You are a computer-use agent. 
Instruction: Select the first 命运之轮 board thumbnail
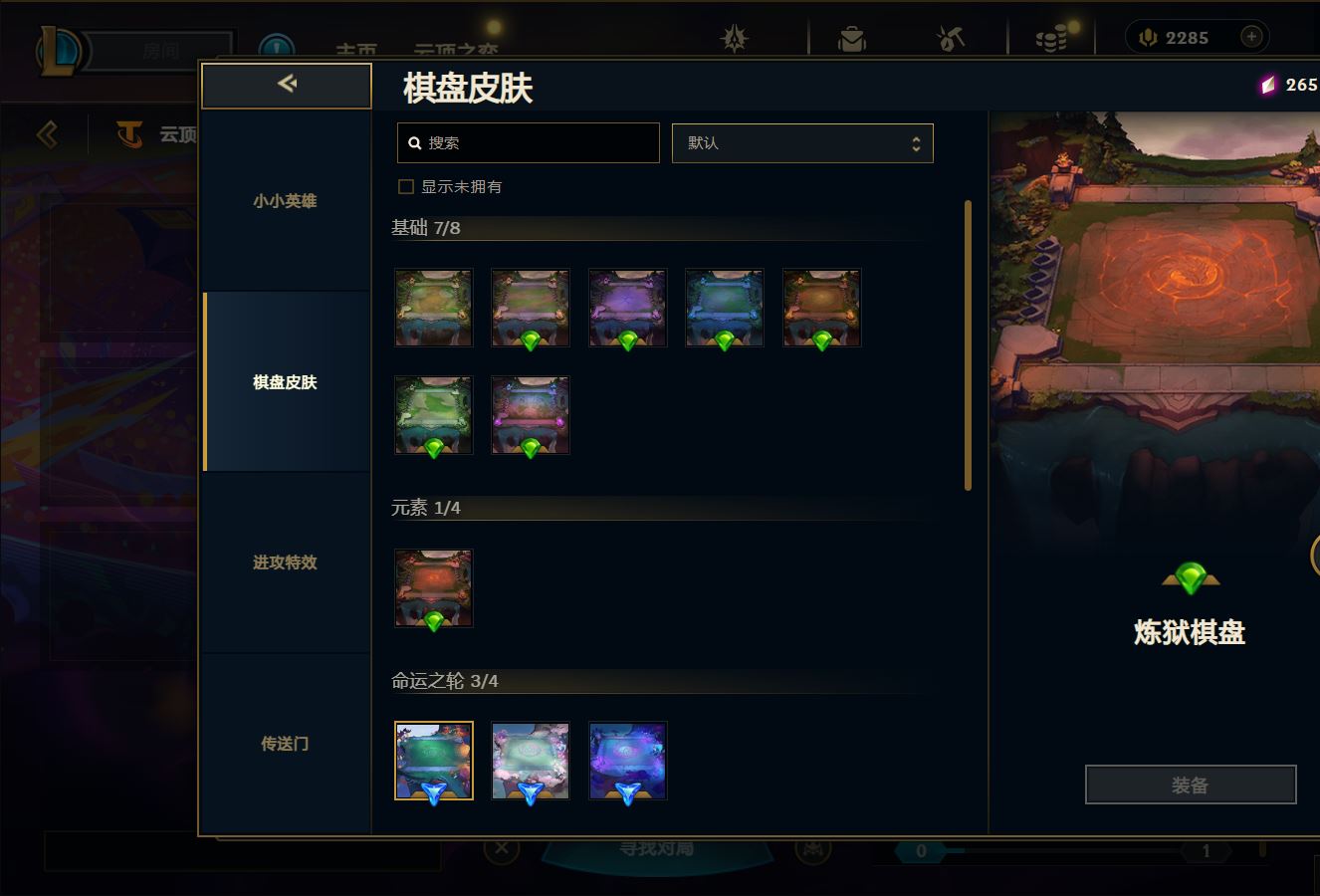click(x=434, y=761)
